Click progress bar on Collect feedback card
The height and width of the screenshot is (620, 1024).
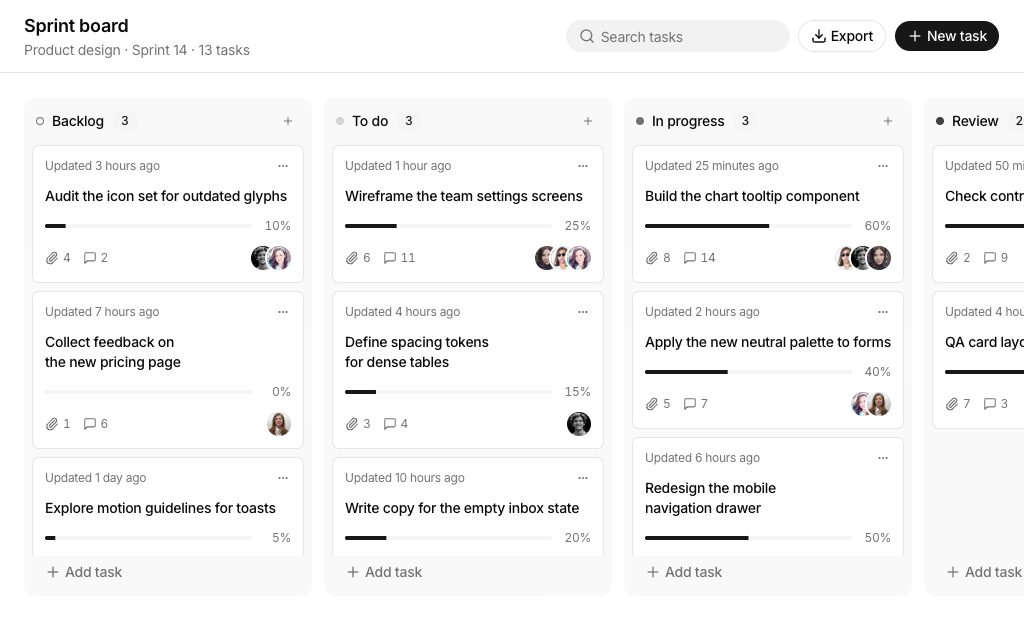148,392
